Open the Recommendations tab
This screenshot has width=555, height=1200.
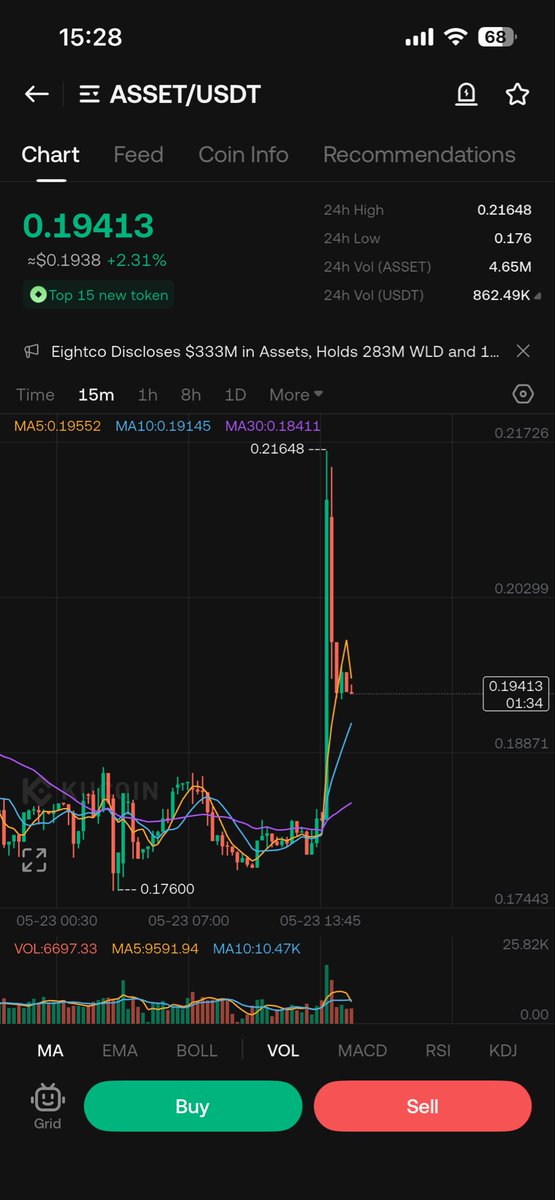click(x=419, y=155)
